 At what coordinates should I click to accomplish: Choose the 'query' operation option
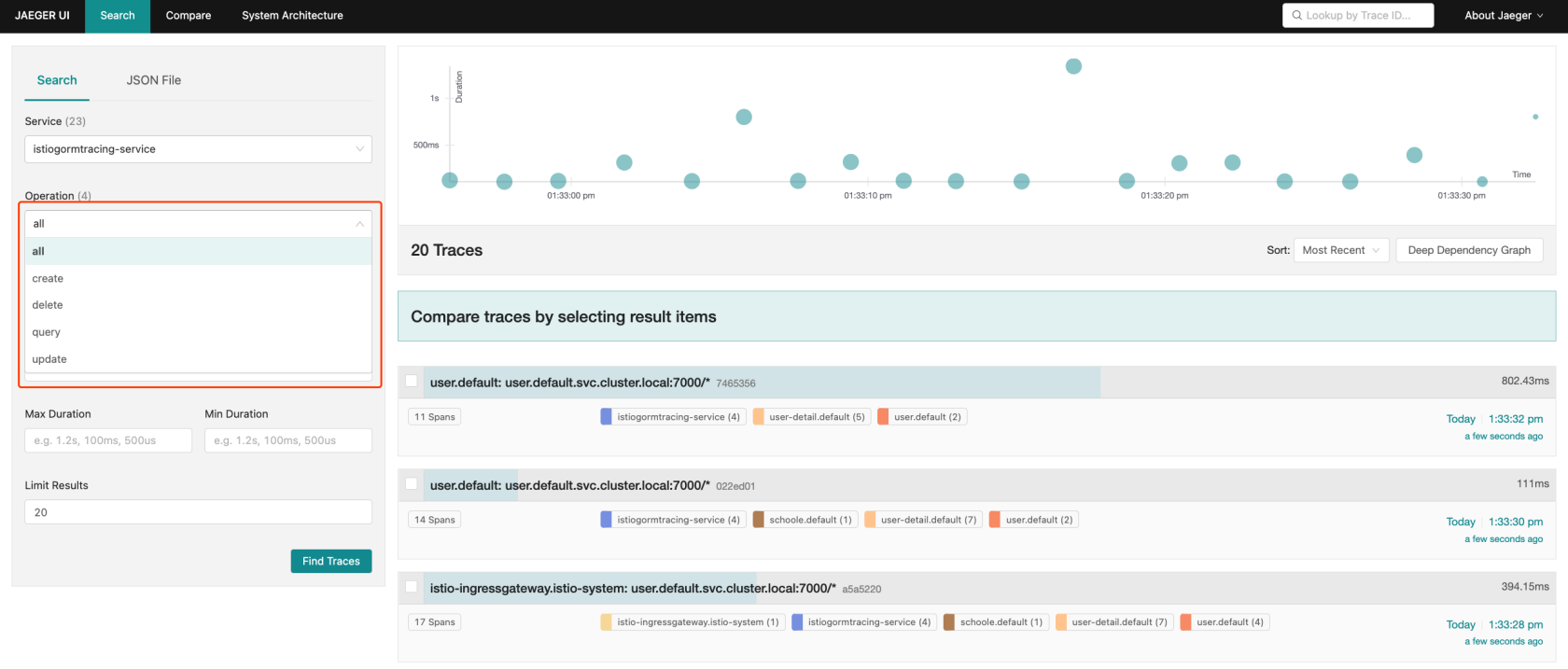47,332
